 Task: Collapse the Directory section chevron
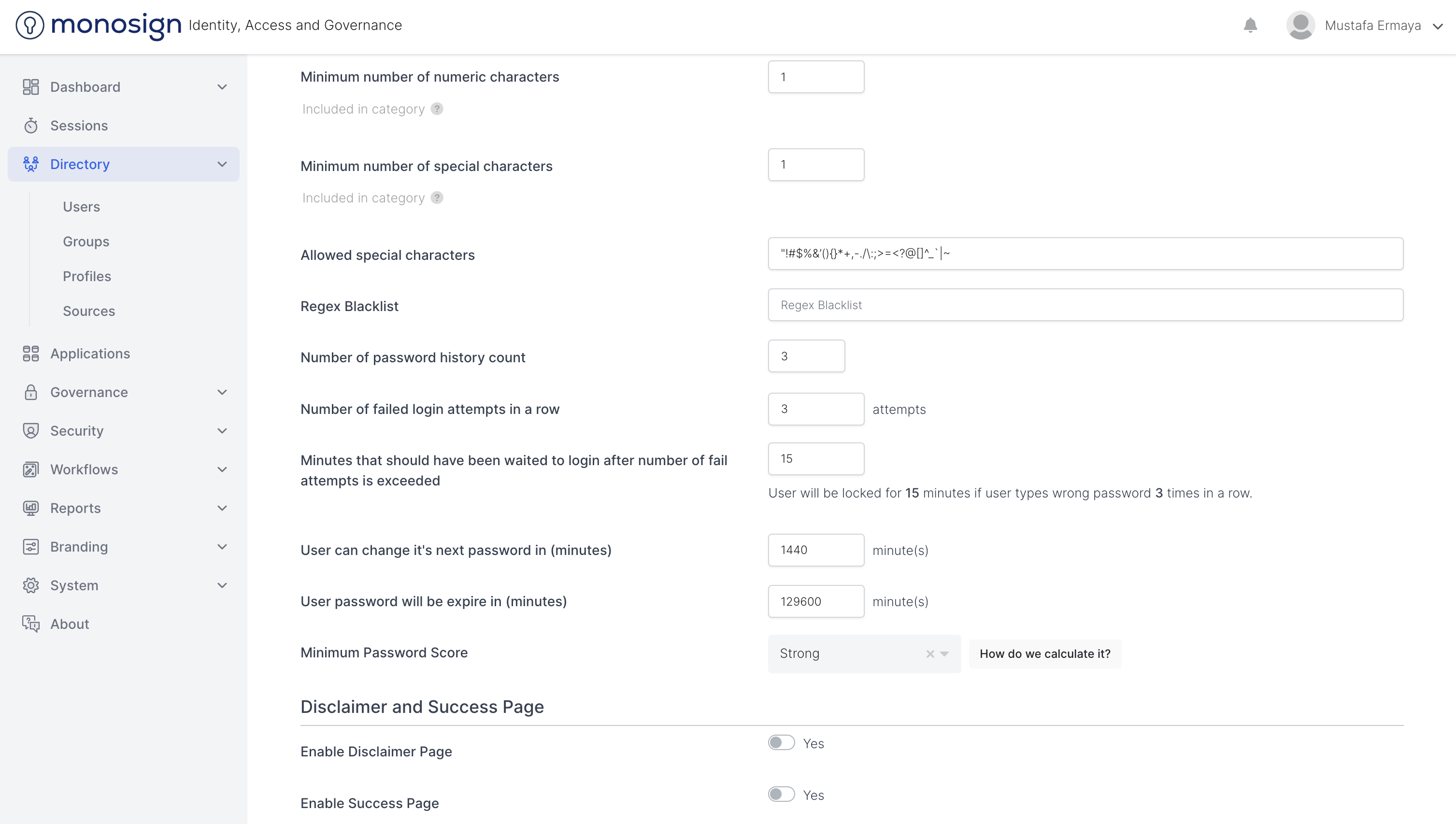pyautogui.click(x=222, y=164)
